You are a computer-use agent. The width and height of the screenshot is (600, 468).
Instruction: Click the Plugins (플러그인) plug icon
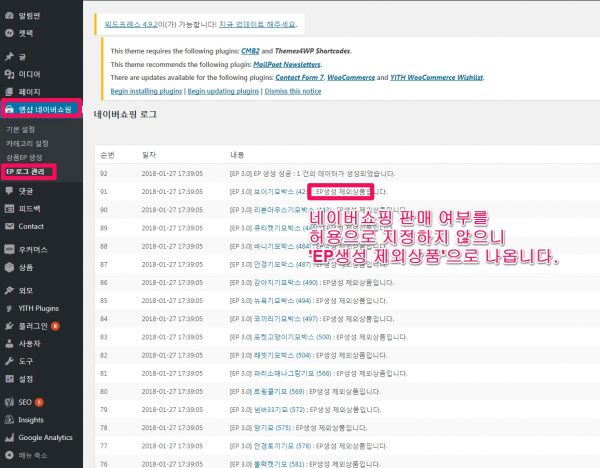point(9,326)
